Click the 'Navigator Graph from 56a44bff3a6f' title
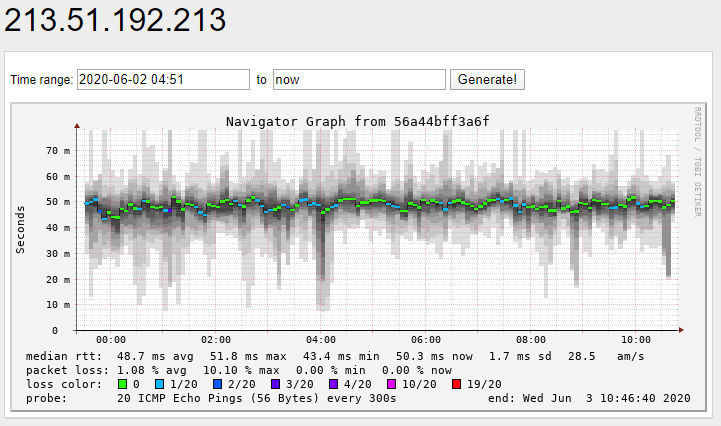The width and height of the screenshot is (721, 426). (x=357, y=121)
